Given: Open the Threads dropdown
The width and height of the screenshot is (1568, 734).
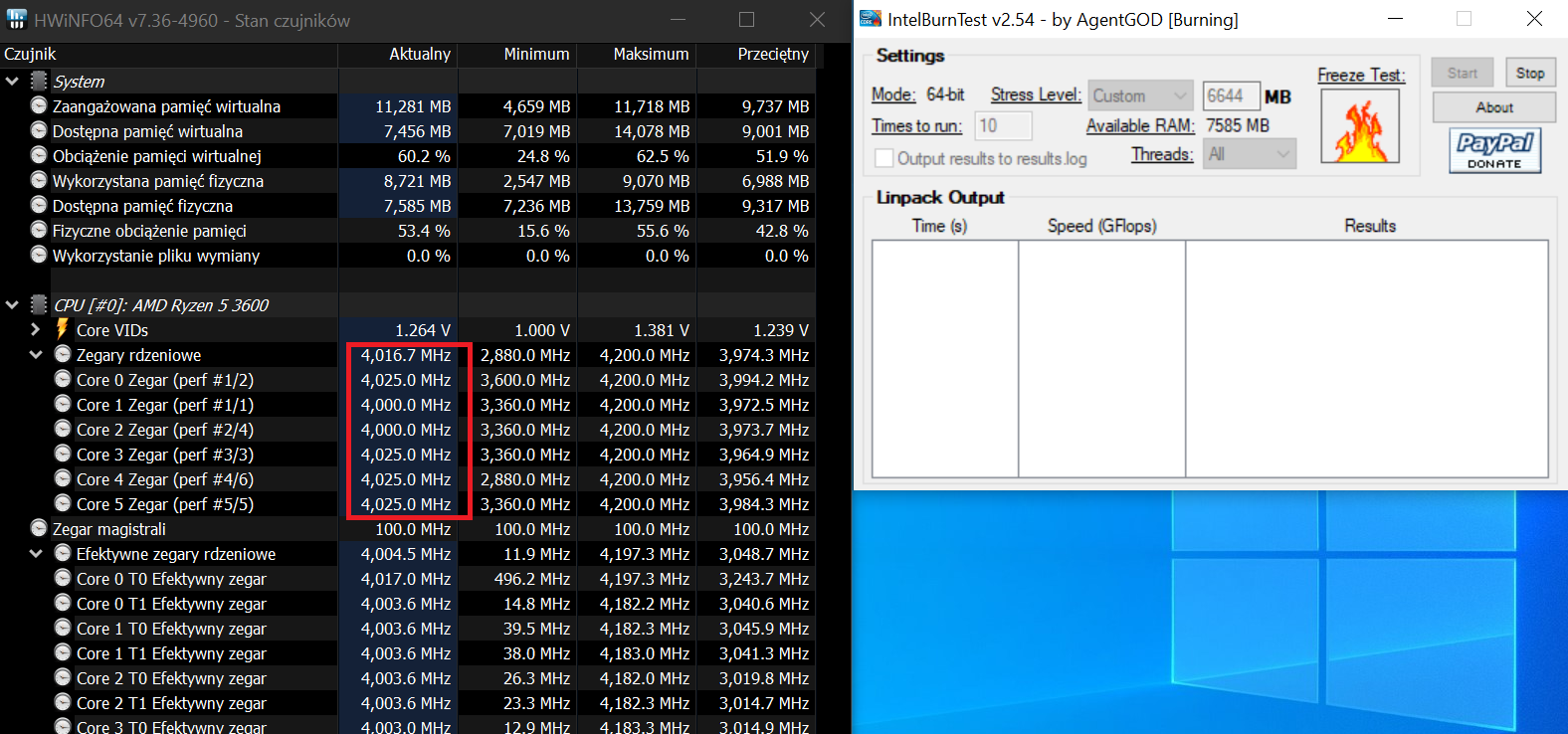Looking at the screenshot, I should [1250, 153].
